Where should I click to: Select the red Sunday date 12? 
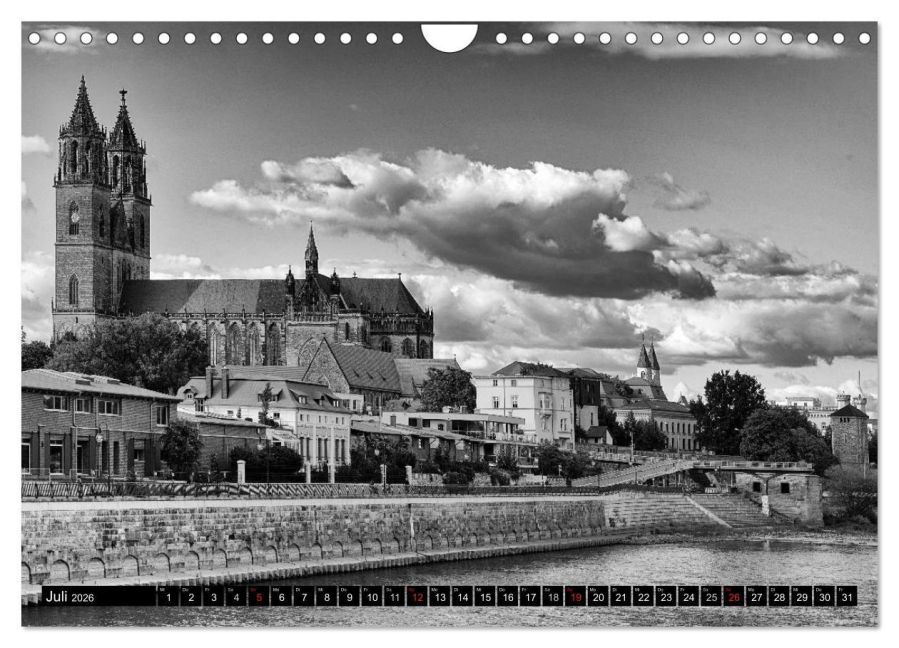[417, 597]
